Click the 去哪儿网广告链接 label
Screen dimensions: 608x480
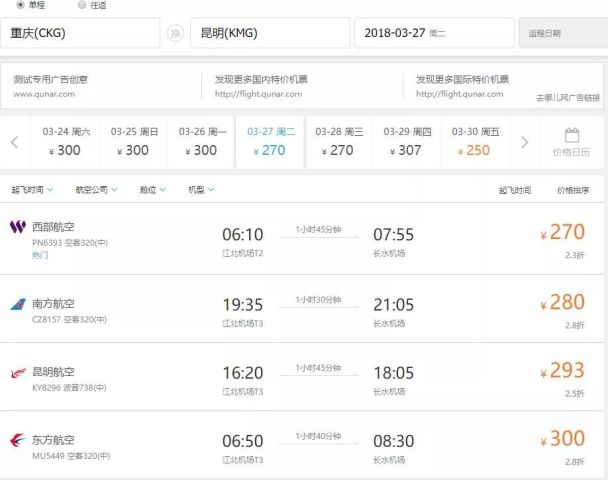pyautogui.click(x=568, y=98)
